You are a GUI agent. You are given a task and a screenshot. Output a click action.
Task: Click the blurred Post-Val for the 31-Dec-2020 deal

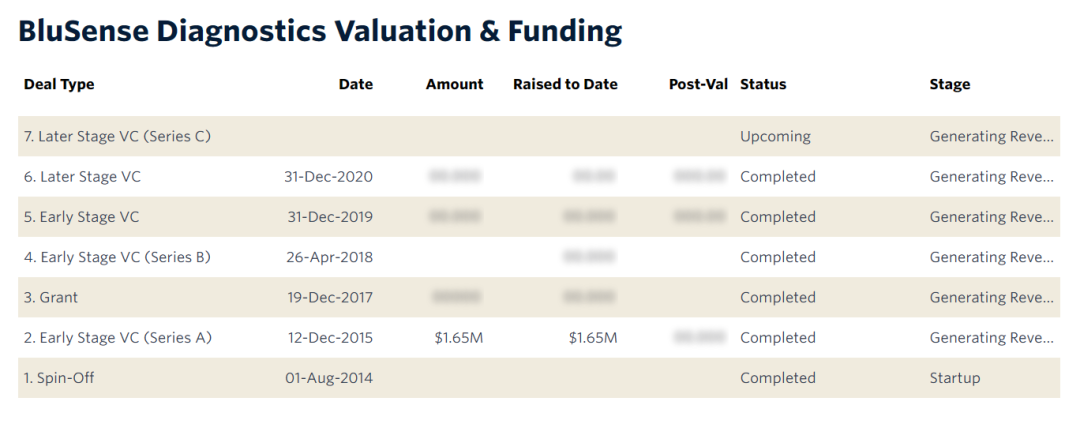pyautogui.click(x=699, y=177)
